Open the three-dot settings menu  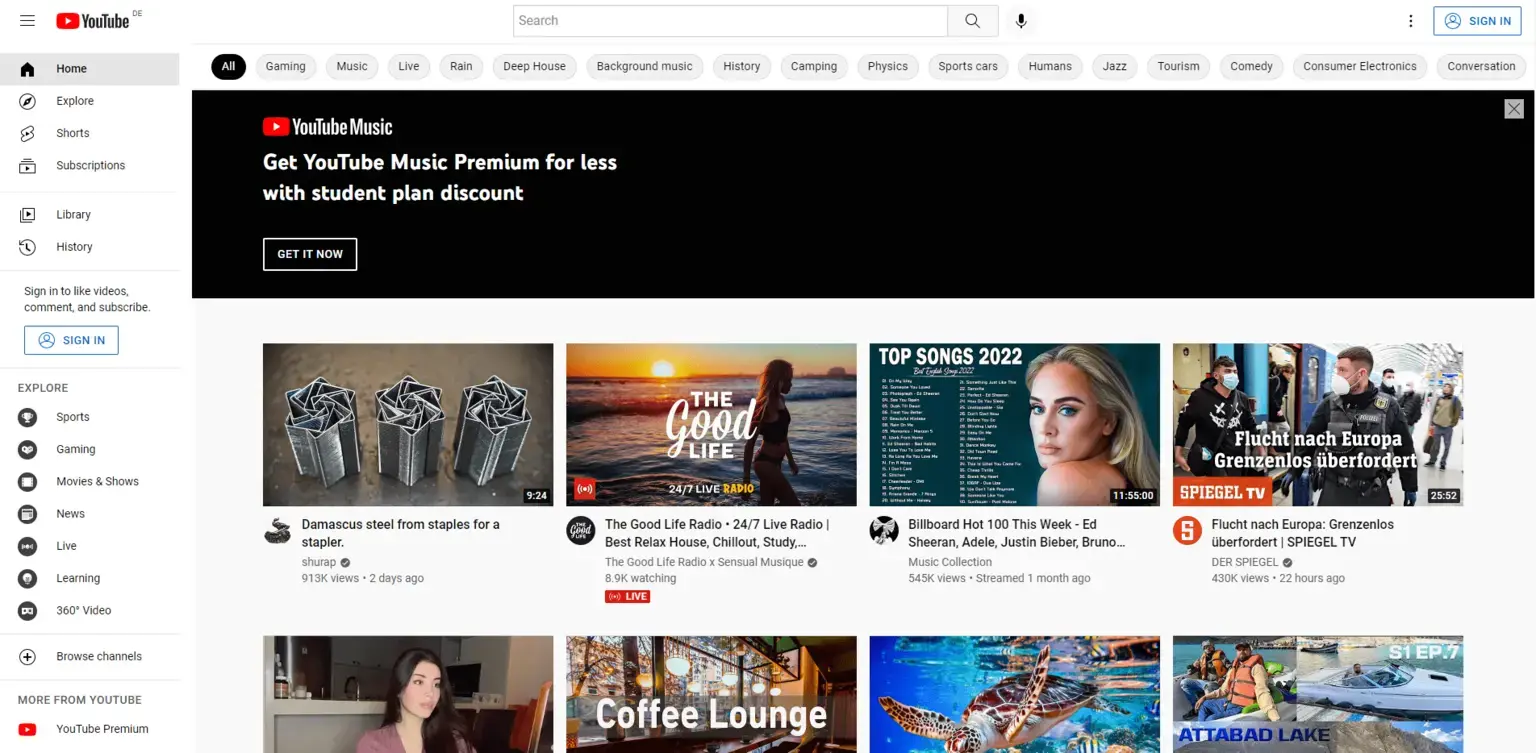1411,21
